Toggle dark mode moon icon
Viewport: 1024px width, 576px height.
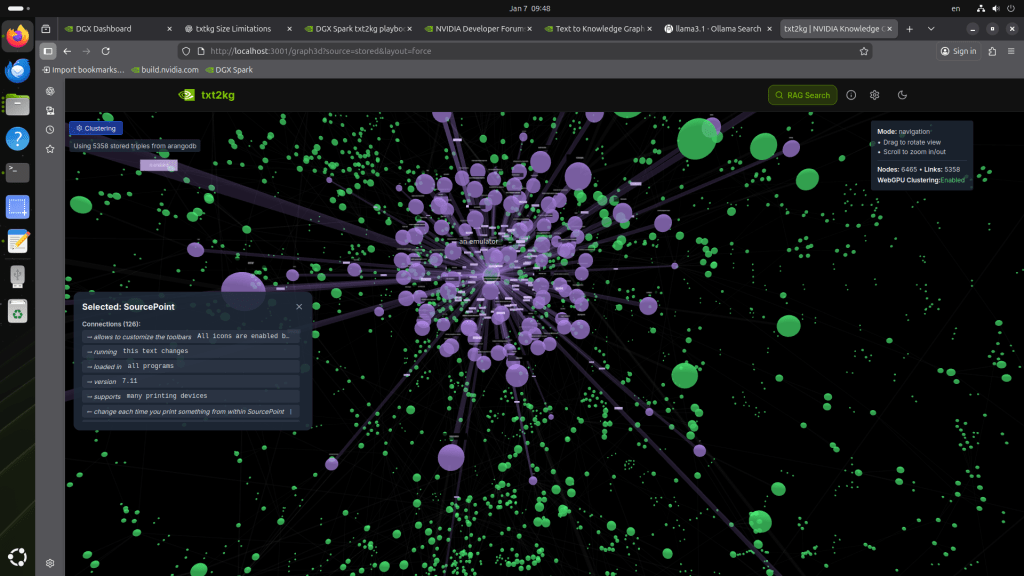pos(902,95)
